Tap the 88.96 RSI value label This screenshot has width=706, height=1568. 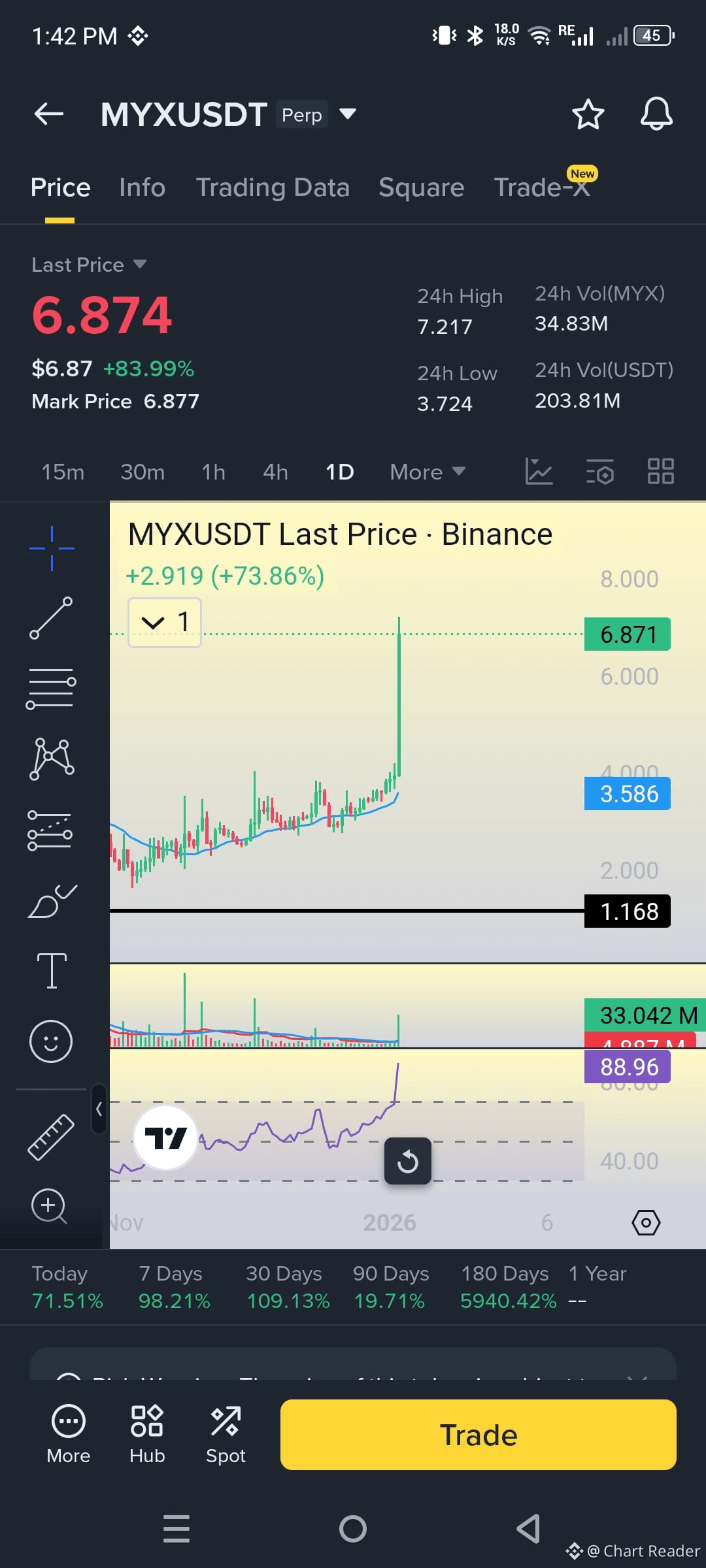628,1067
